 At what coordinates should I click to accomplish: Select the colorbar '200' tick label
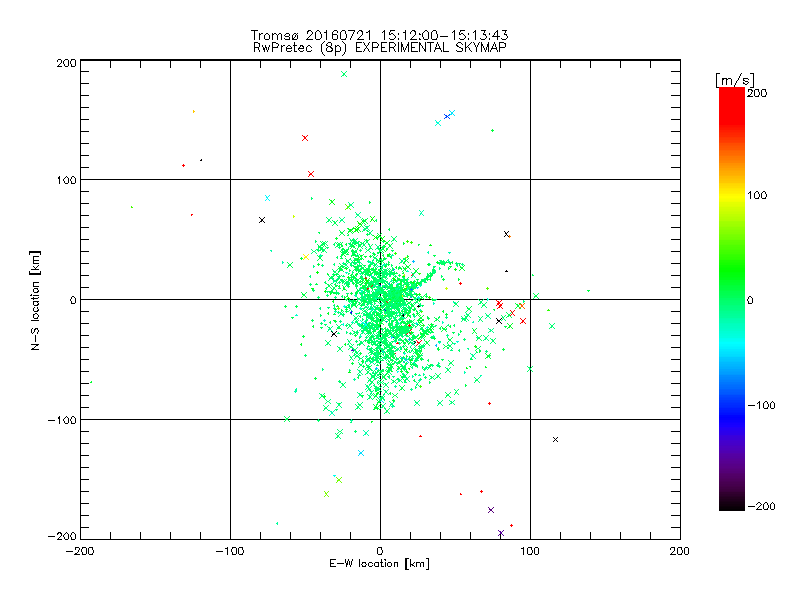coord(757,93)
